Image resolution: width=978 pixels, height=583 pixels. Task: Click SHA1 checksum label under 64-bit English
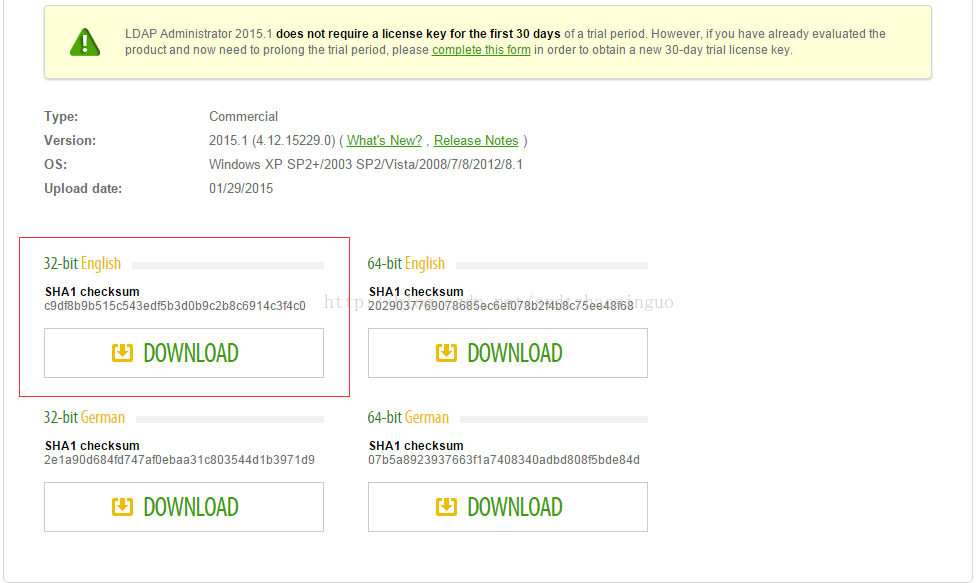416,292
